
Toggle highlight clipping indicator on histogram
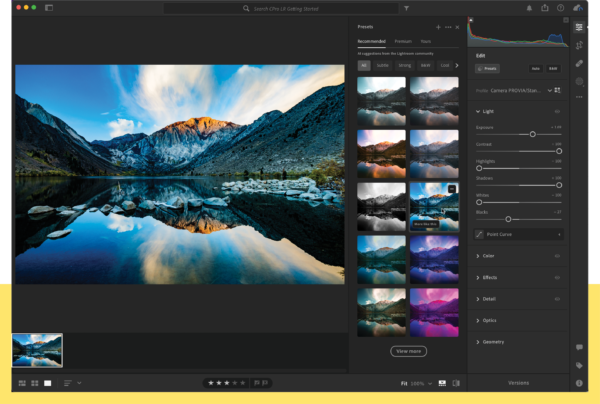[x=566, y=20]
